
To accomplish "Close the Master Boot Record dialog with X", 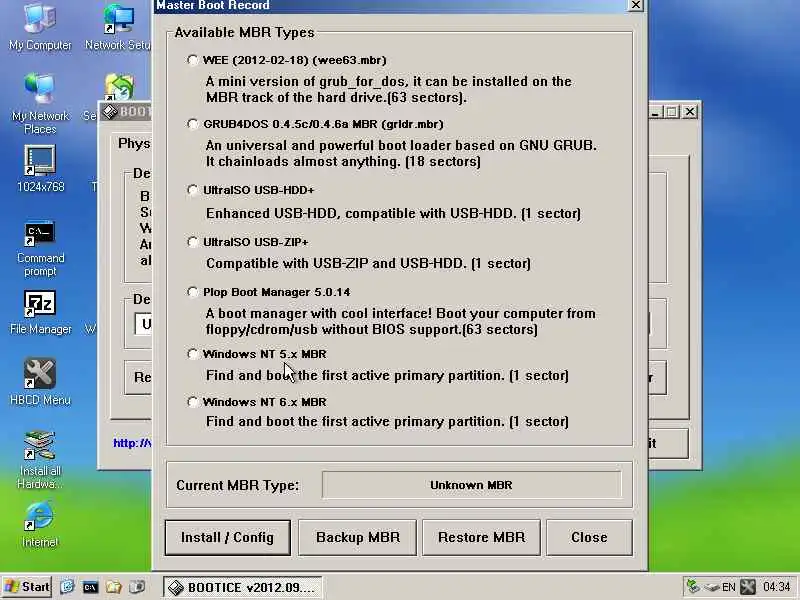I will point(636,5).
